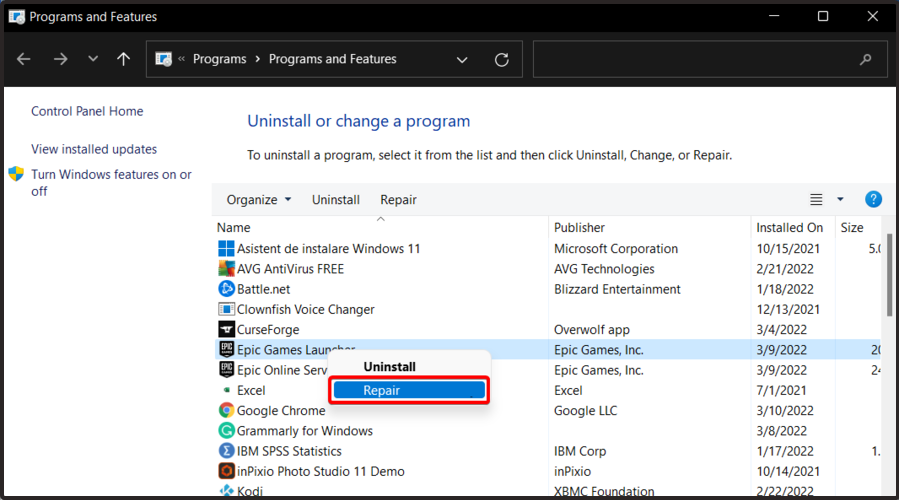Expand the view options dropdown arrow
Screen dimensions: 899x500
(x=840, y=200)
